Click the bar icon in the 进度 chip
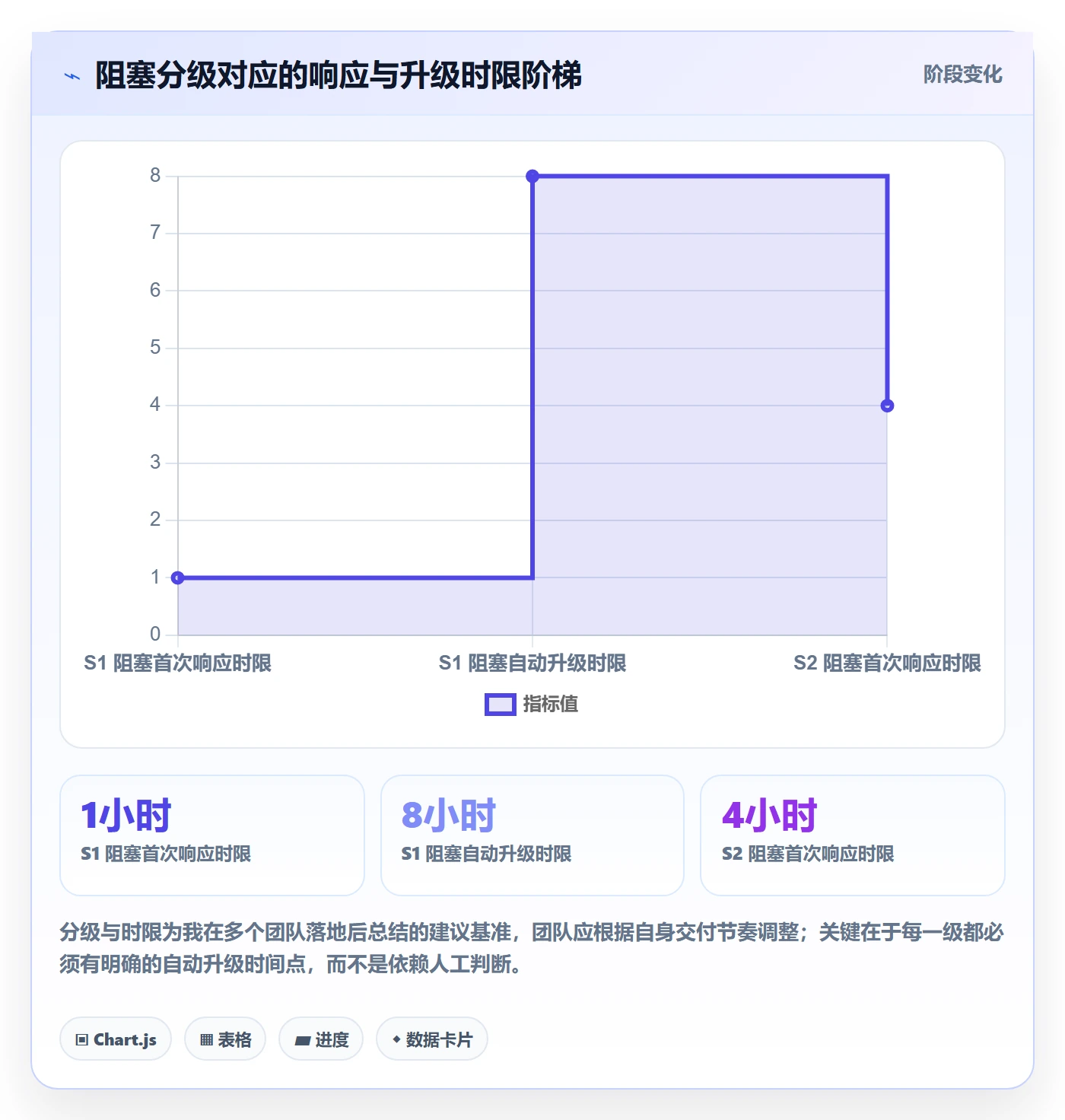The image size is (1065, 1120). (x=302, y=1041)
